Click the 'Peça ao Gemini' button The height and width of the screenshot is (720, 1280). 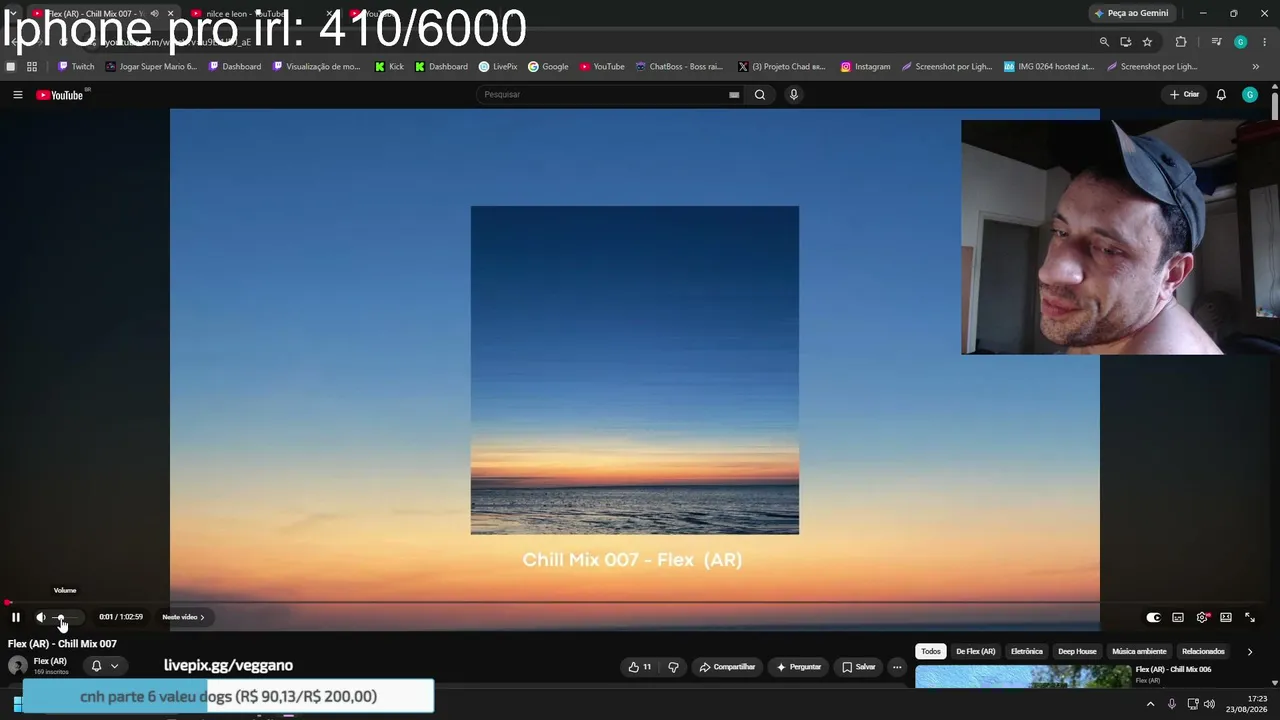[1132, 14]
